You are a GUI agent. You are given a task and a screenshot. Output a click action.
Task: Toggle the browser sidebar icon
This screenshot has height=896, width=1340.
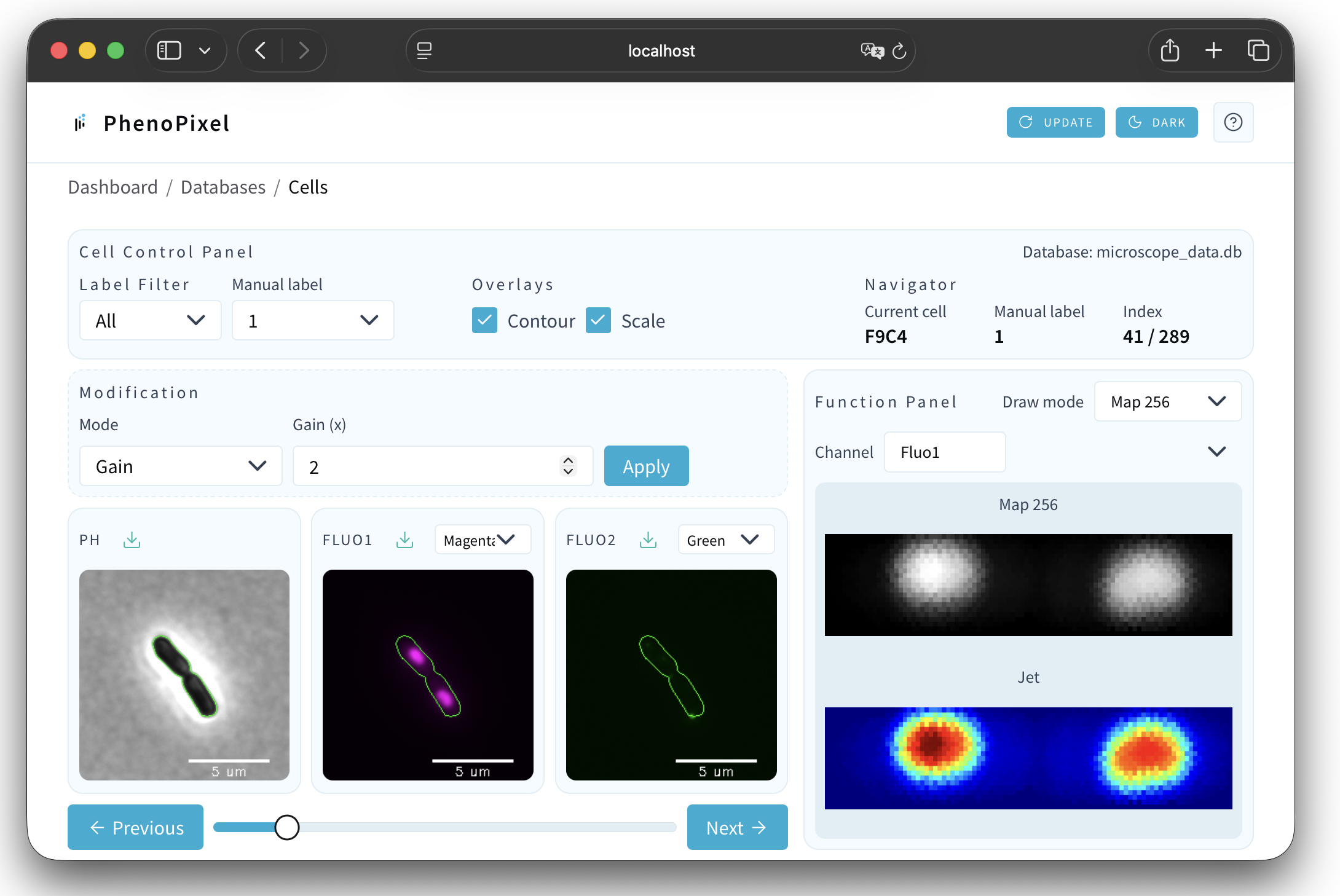point(169,50)
